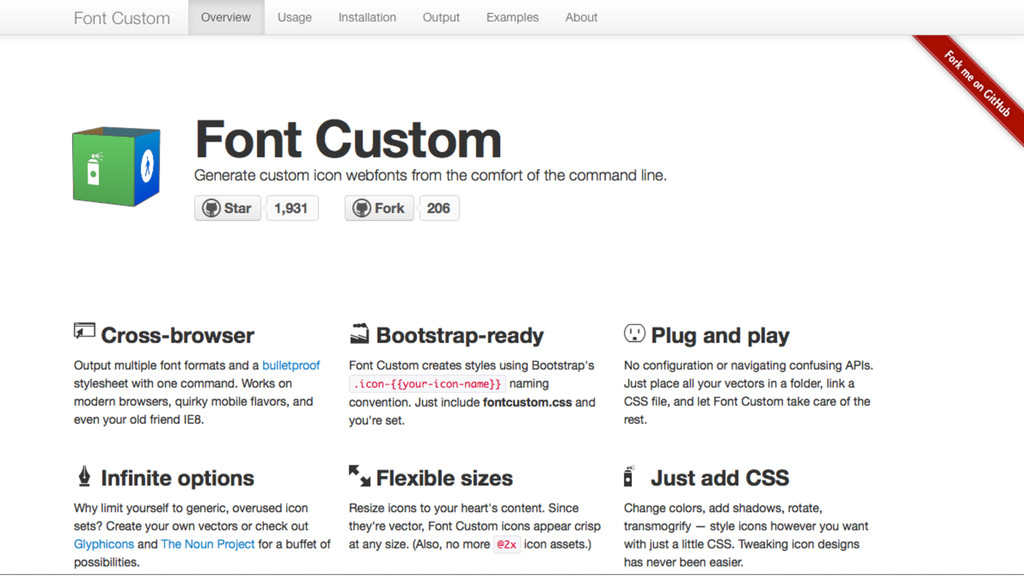Click the Bootstrap-ready icon

(359, 333)
